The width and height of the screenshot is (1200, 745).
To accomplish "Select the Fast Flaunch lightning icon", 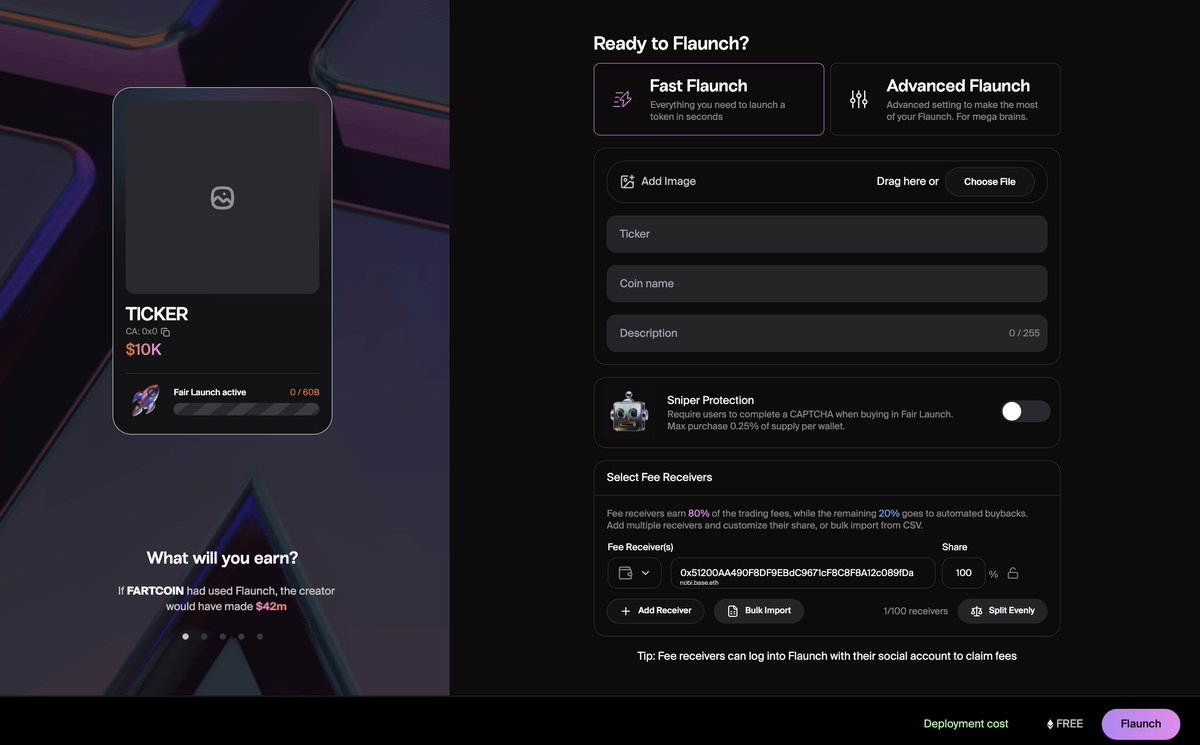I will point(622,99).
